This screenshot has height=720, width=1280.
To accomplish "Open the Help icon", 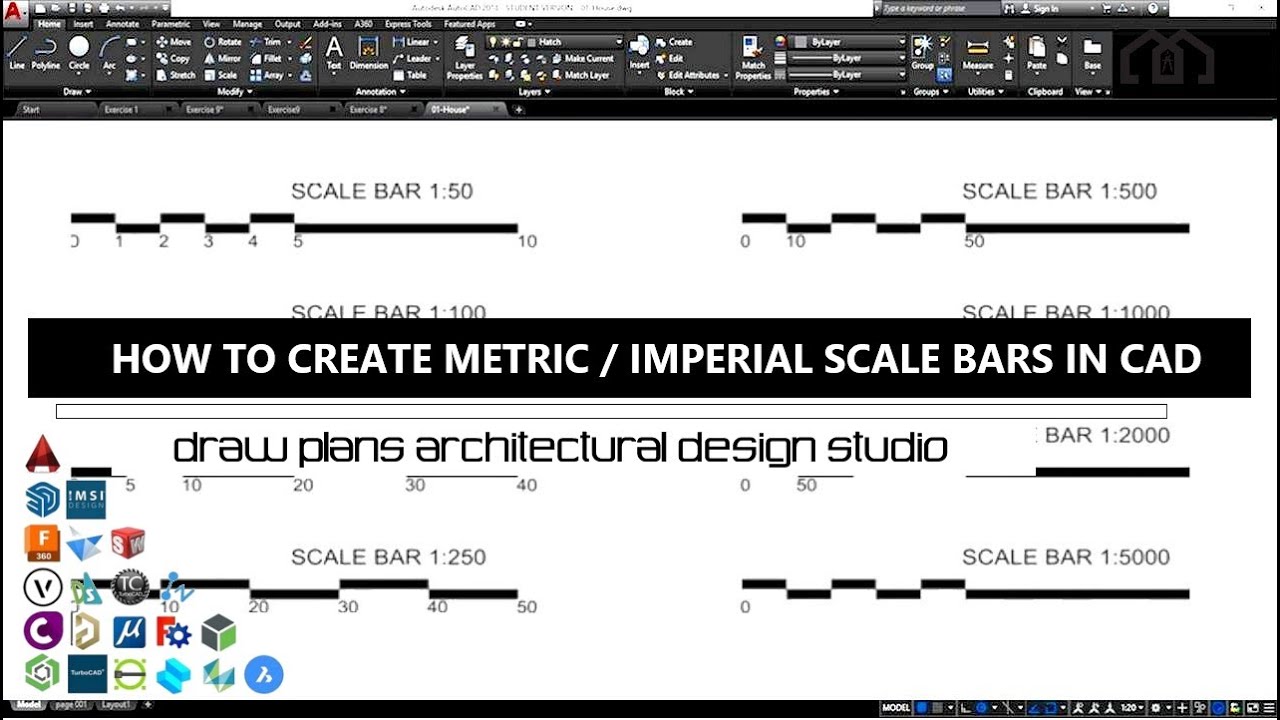I will (x=1154, y=8).
